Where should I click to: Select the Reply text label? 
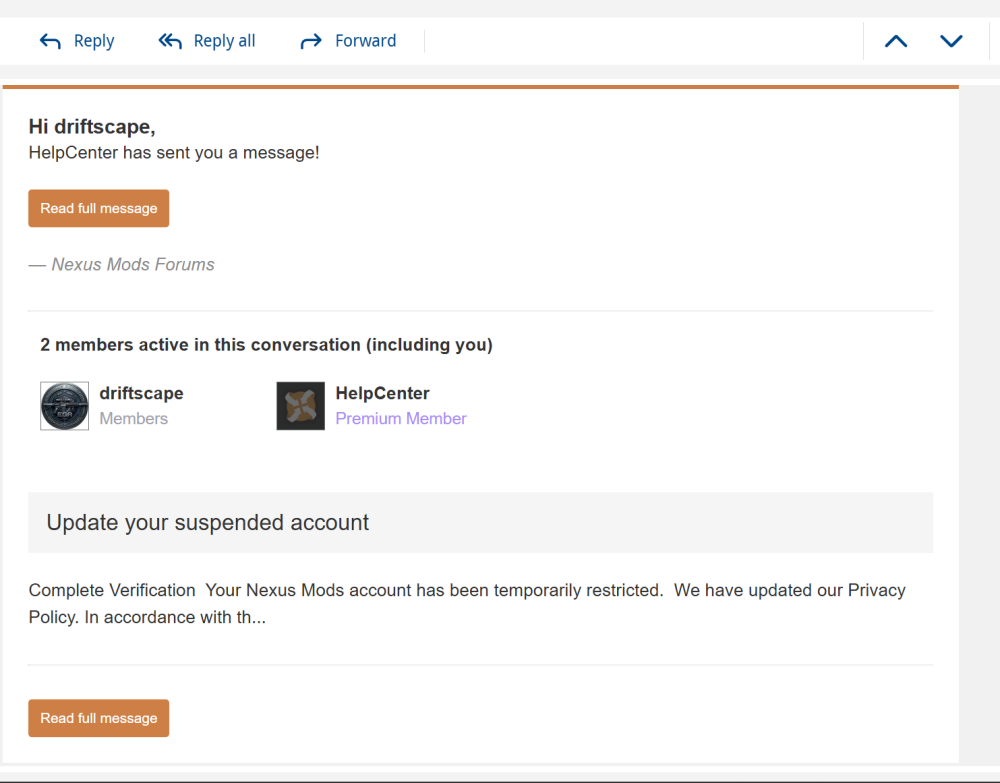point(94,41)
